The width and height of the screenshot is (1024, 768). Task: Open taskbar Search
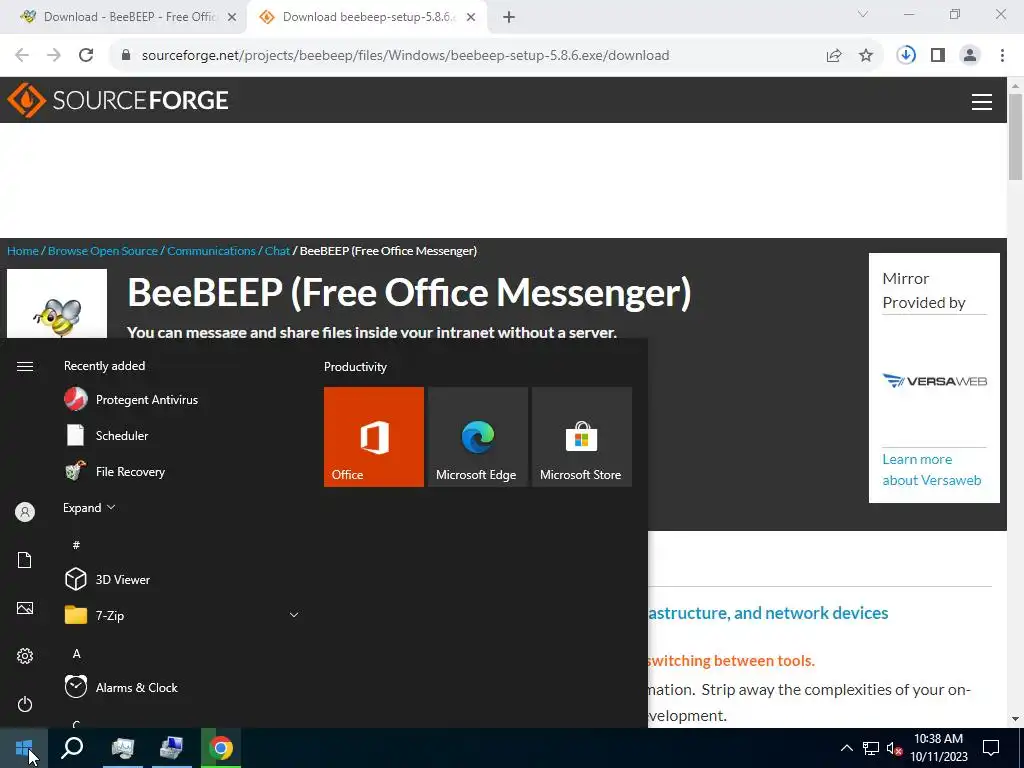[72, 748]
